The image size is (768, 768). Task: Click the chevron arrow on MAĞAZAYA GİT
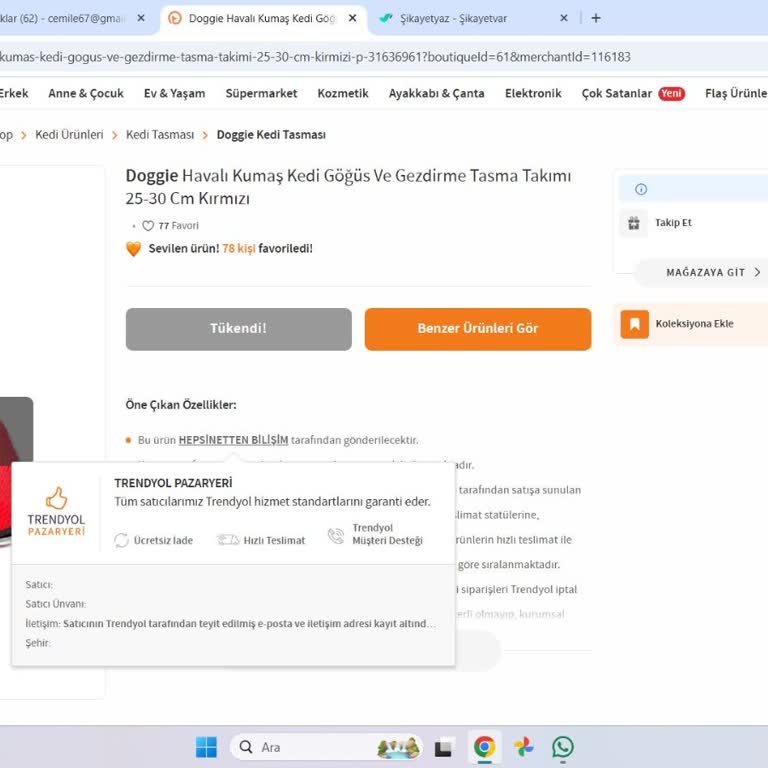tap(757, 272)
